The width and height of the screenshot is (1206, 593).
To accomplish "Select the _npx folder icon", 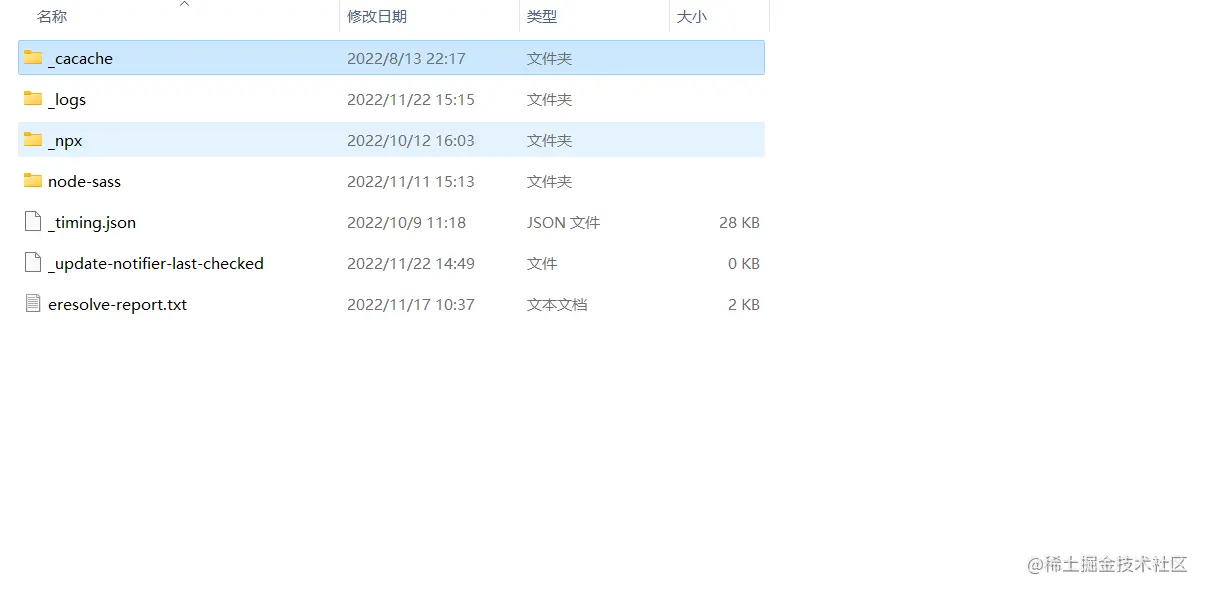I will (x=33, y=140).
